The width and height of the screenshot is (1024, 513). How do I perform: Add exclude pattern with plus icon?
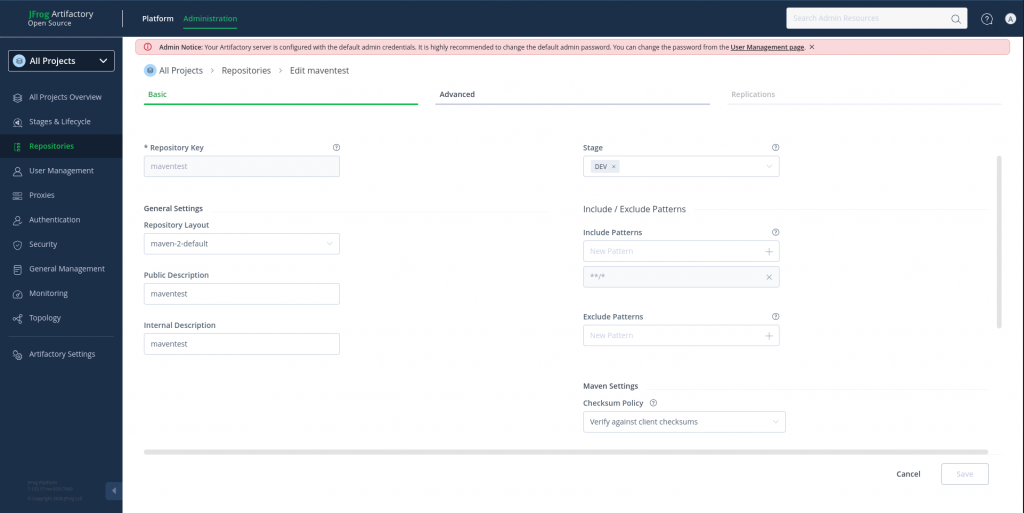(768, 336)
